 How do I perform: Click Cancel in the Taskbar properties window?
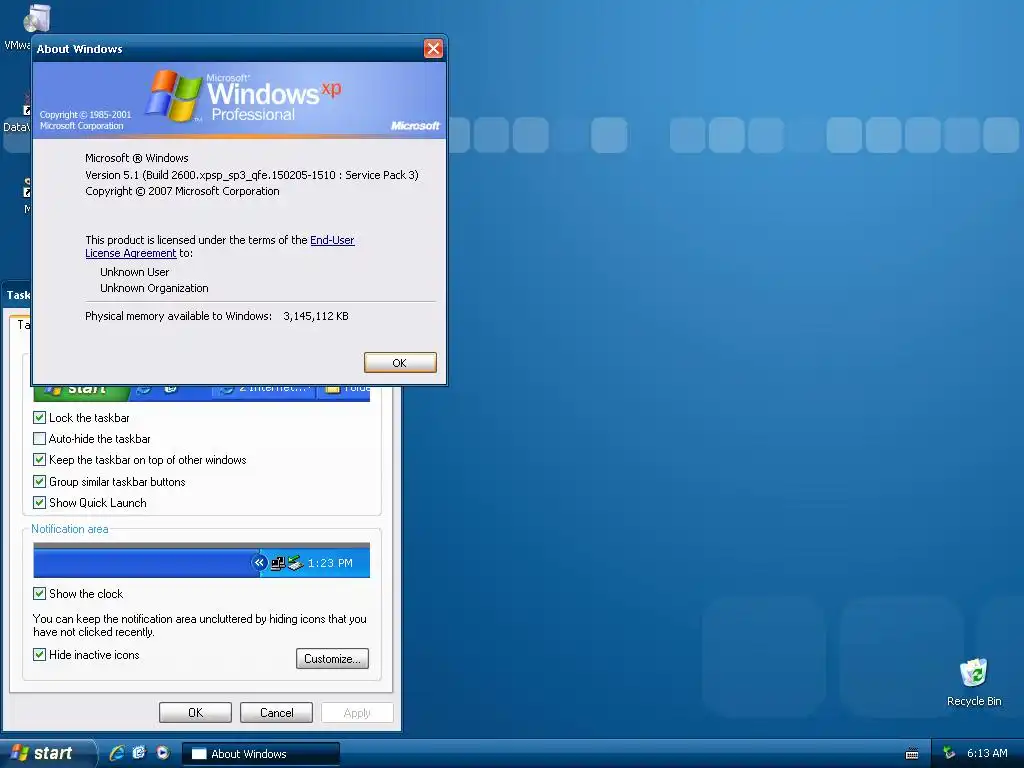[x=276, y=712]
